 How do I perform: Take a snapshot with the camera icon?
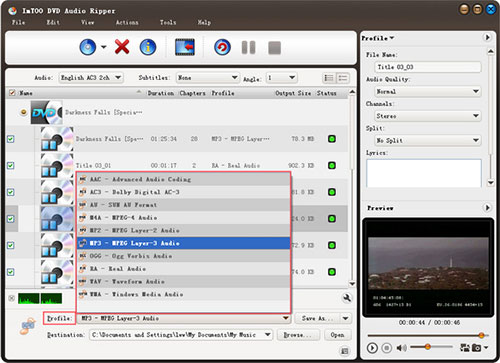coord(477,348)
